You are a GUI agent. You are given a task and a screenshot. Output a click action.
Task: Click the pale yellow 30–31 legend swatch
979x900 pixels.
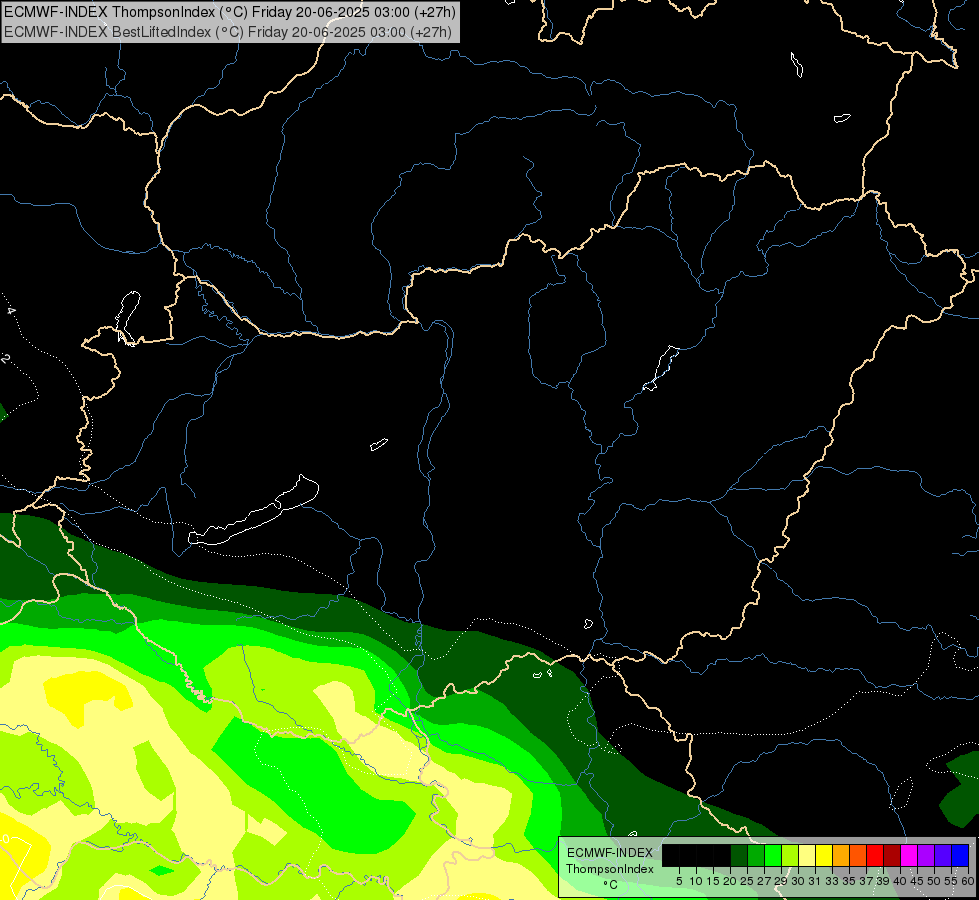click(807, 855)
